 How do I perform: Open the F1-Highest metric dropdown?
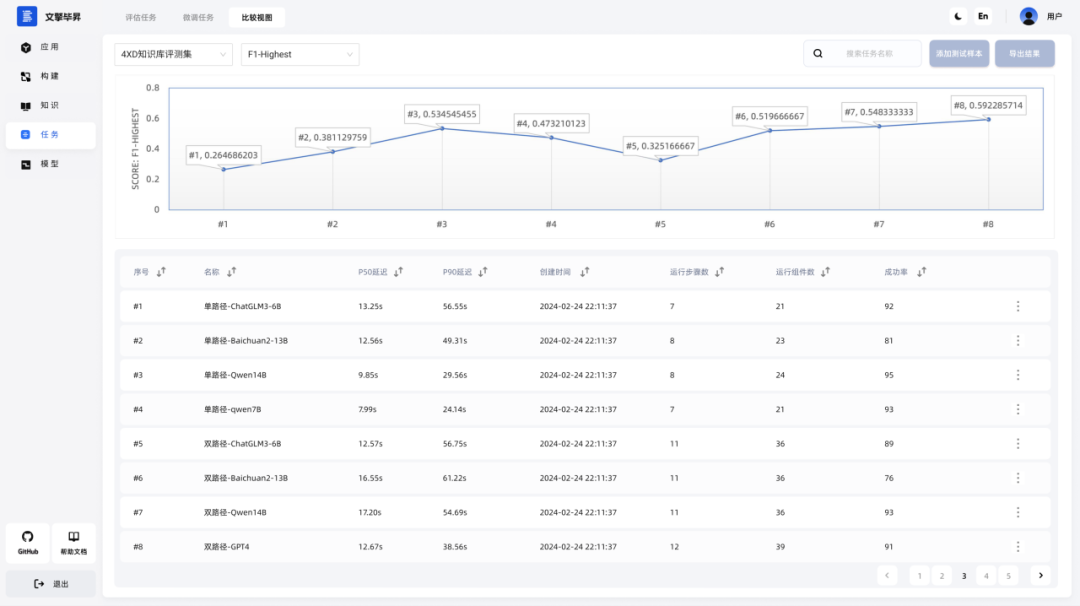(300, 54)
